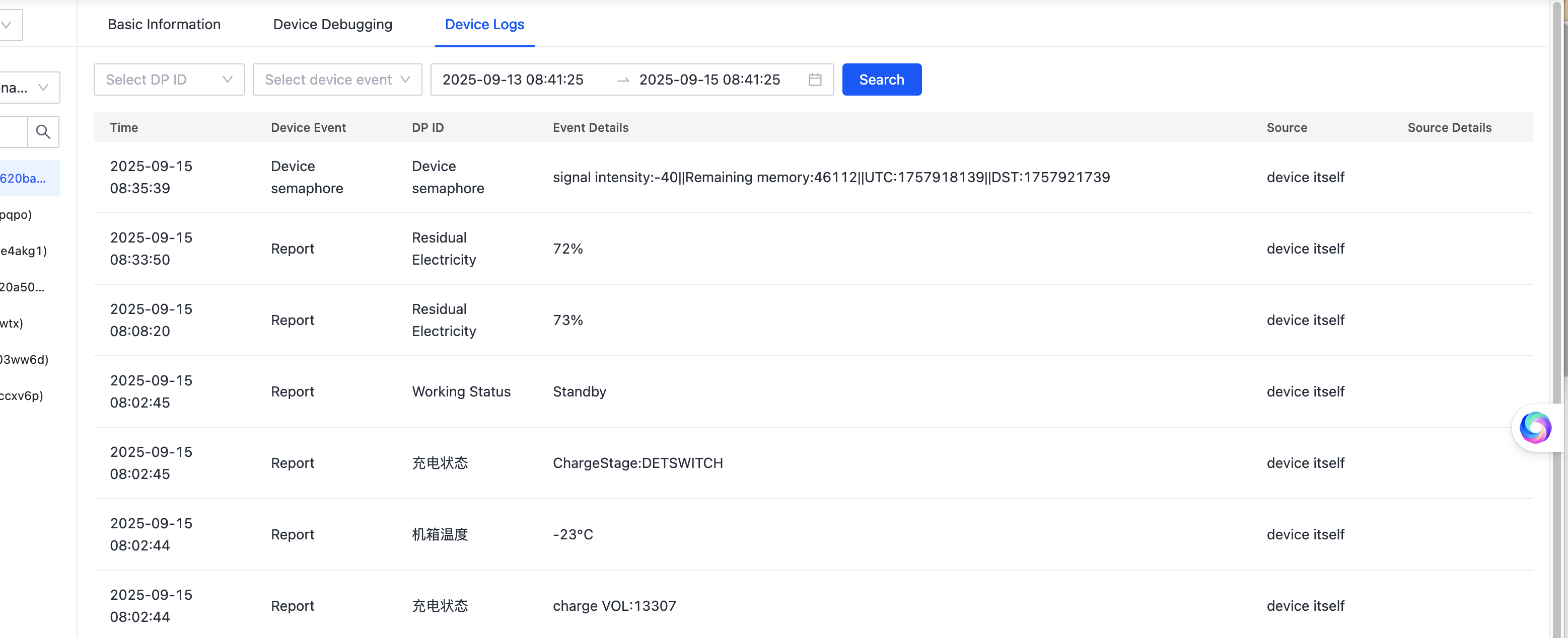Switch to the Basic Information tab
This screenshot has height=638, width=1568.
click(164, 24)
